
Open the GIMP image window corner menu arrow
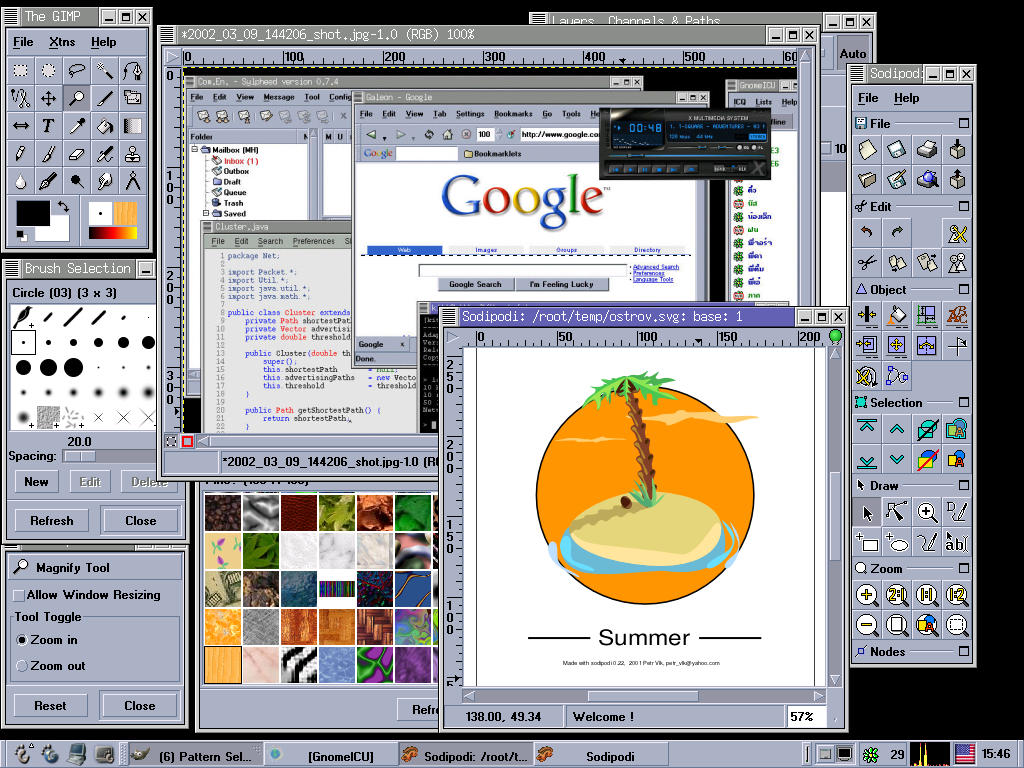pos(172,57)
